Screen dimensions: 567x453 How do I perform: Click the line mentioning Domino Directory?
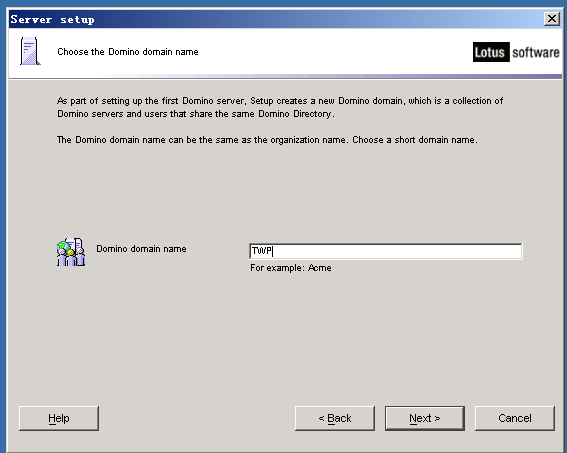click(196, 114)
